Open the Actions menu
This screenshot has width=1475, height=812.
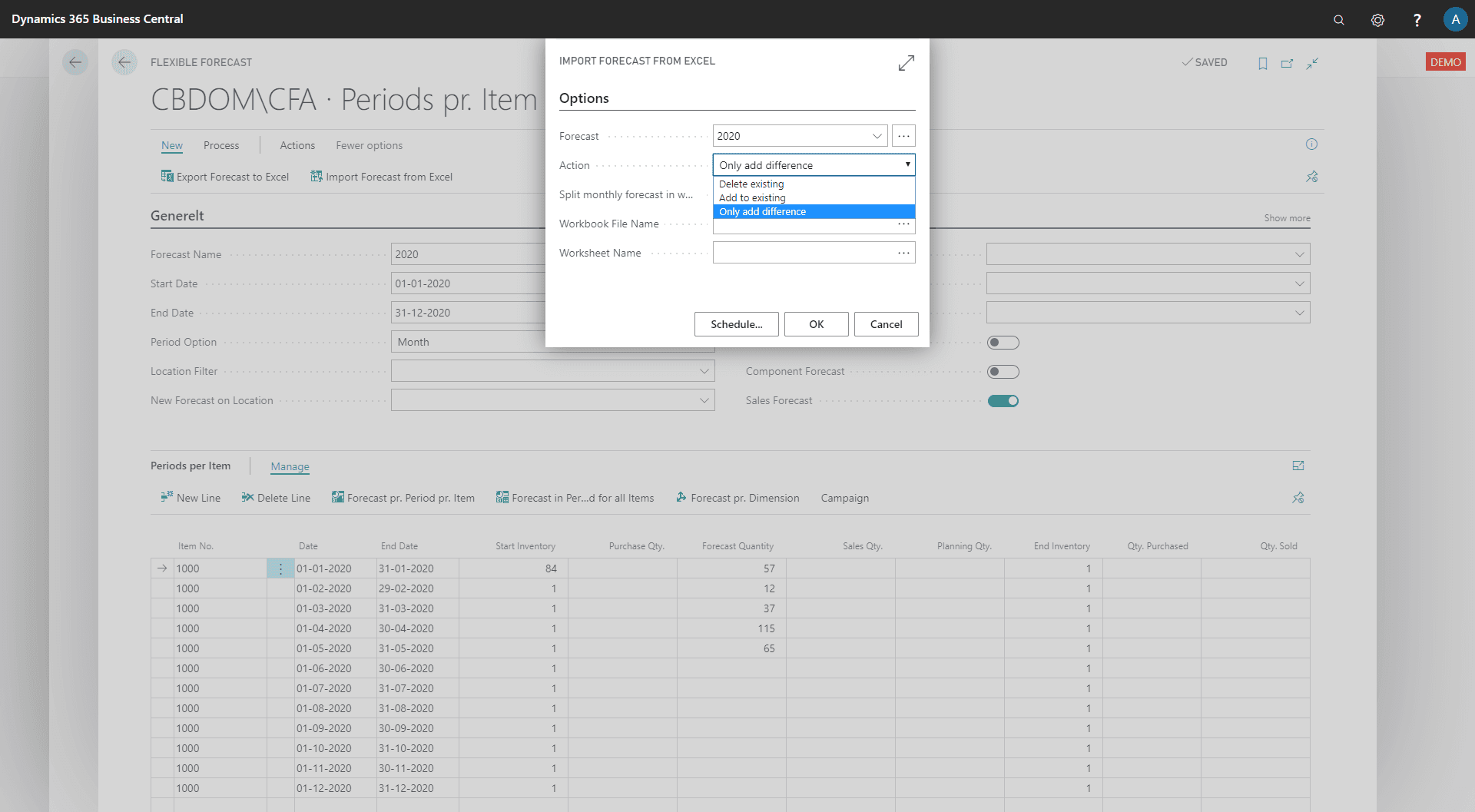[x=297, y=145]
